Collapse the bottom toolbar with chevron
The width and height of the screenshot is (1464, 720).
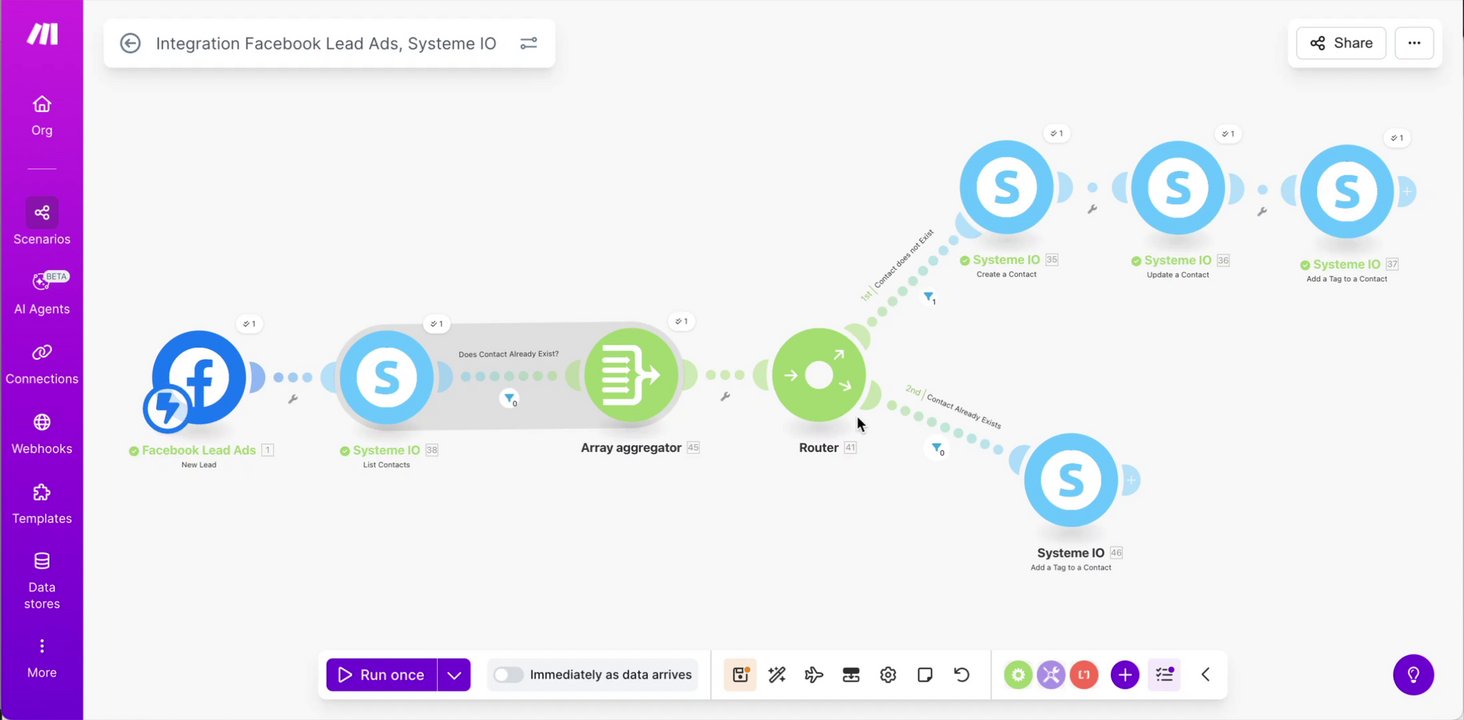click(1206, 675)
